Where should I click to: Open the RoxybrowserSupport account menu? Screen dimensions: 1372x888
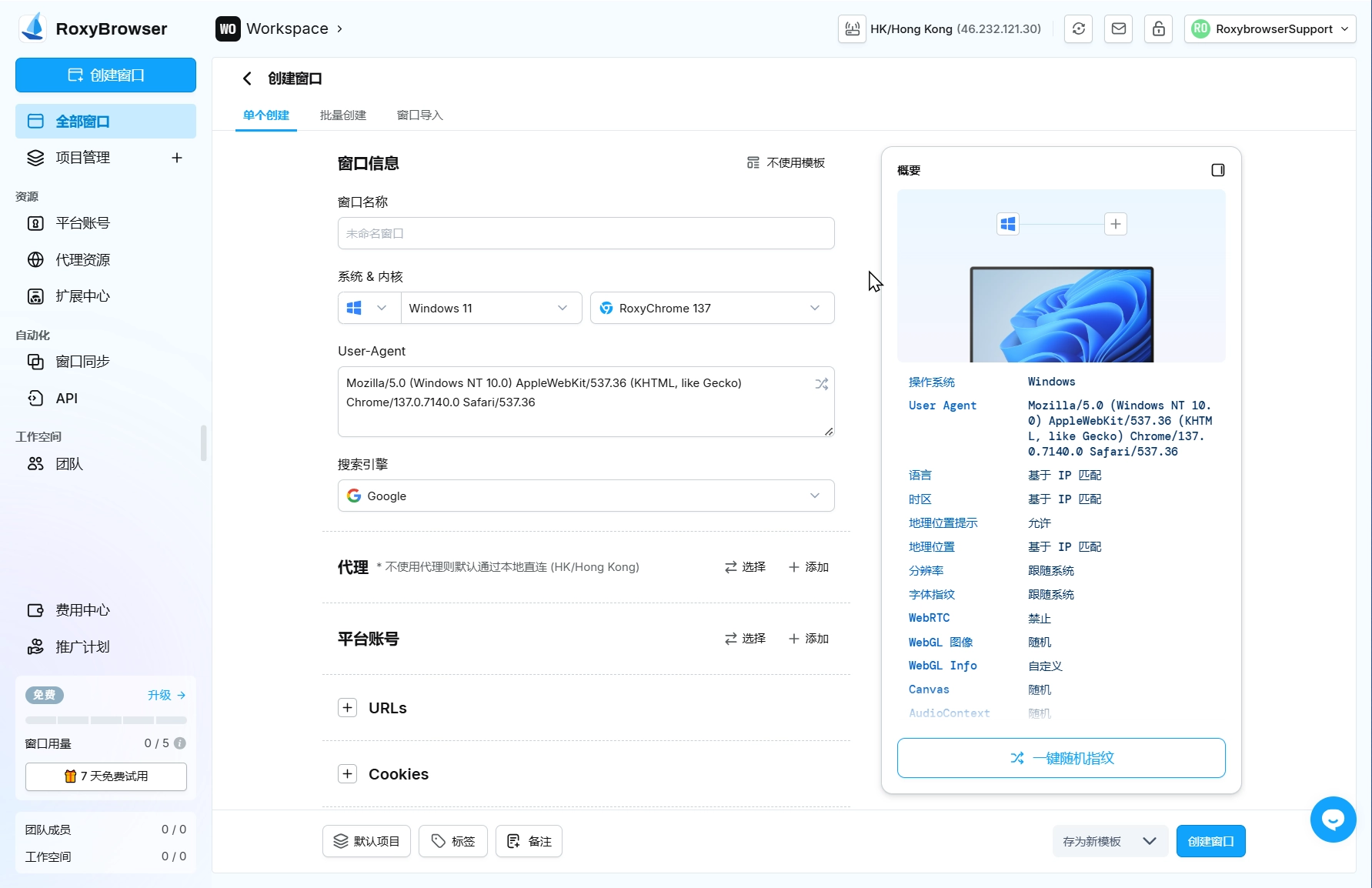pyautogui.click(x=1270, y=29)
